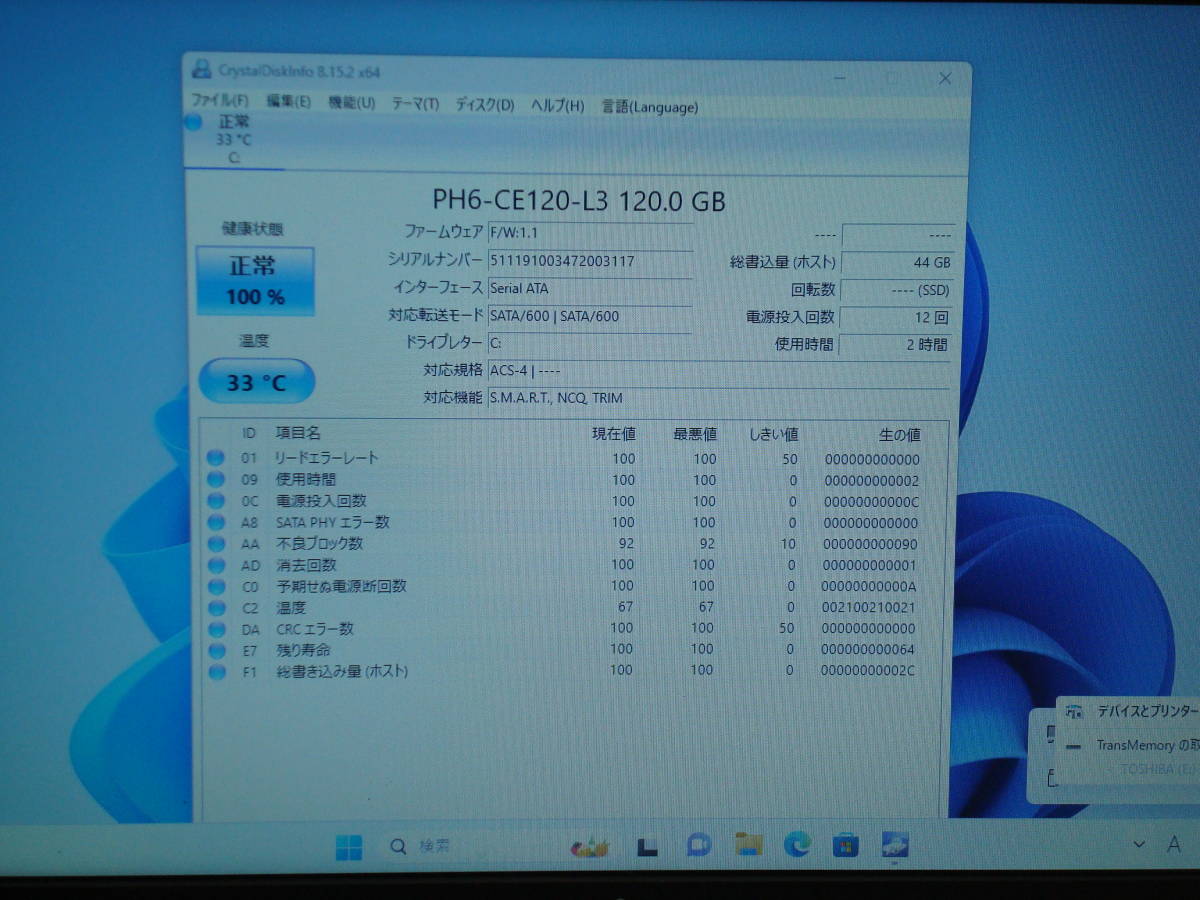The width and height of the screenshot is (1200, 900).
Task: Click the current value 92 for 不良ブロック数
Action: (626, 544)
